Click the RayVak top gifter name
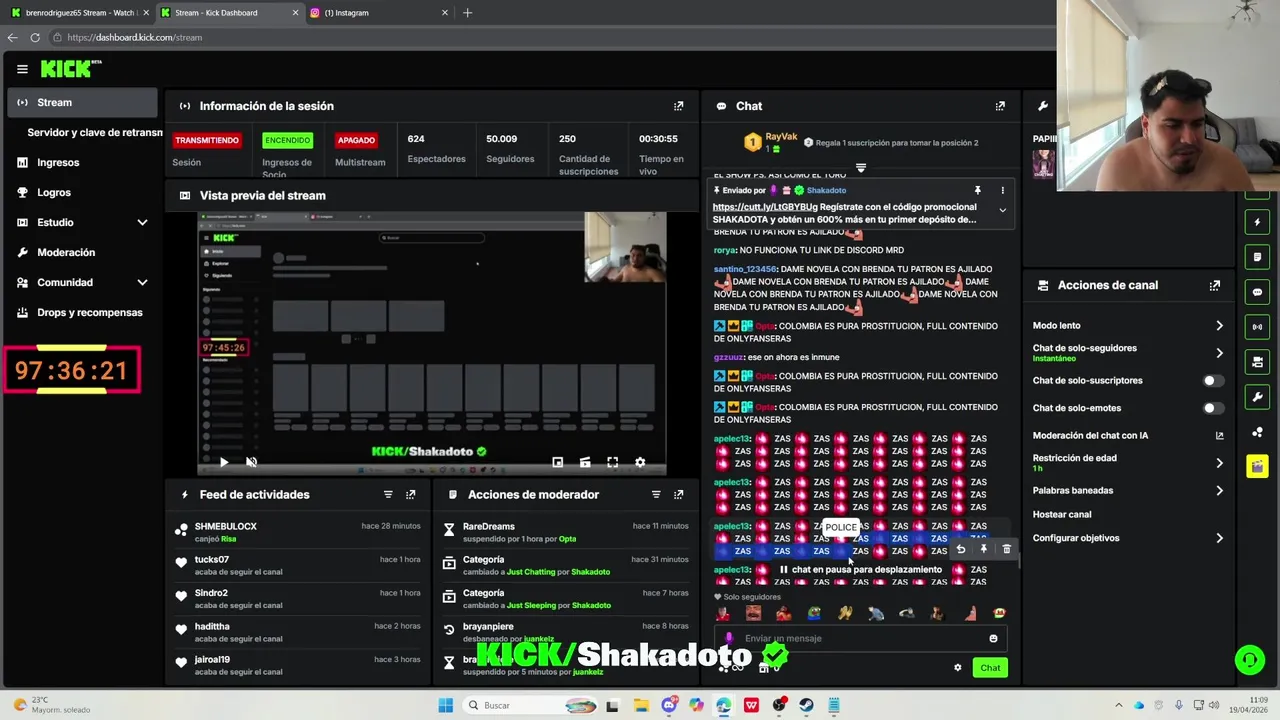1280x720 pixels. (x=781, y=137)
